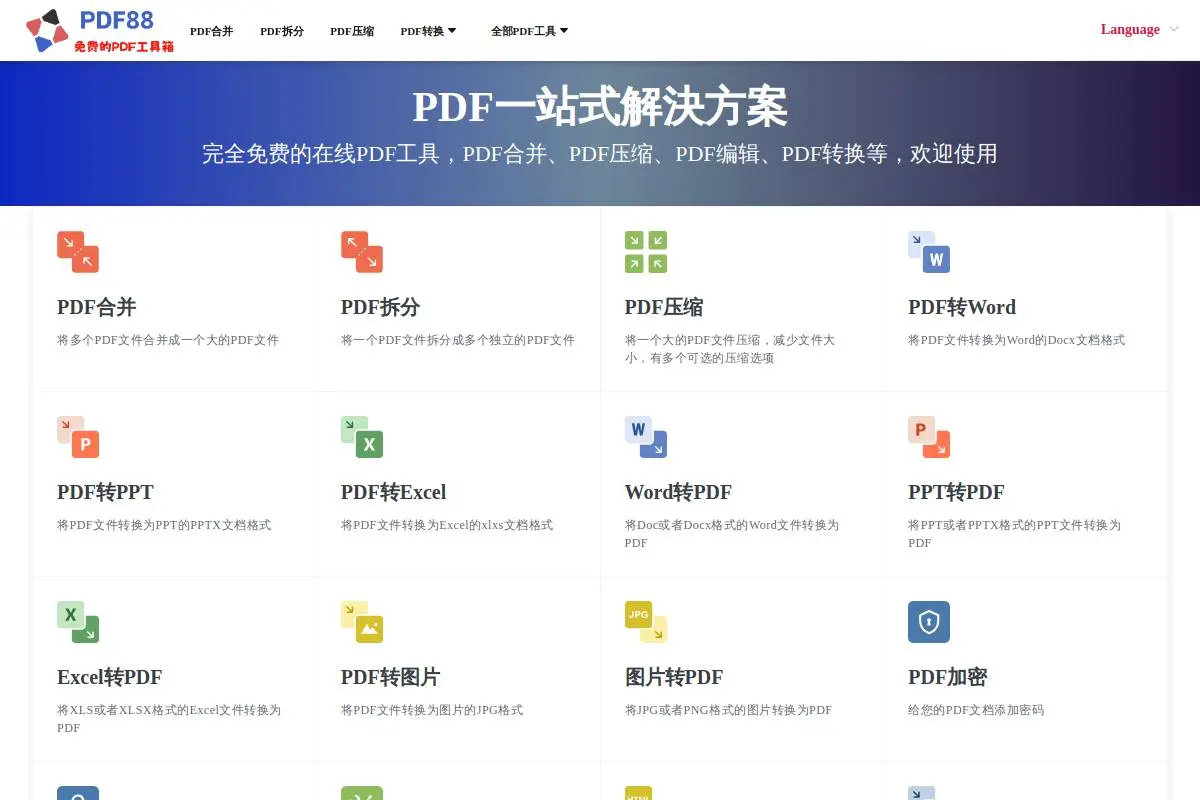Click the Word转PDF card title

tap(678, 492)
